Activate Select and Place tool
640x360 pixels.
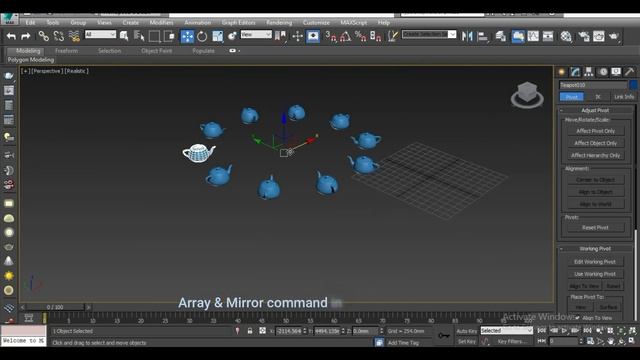tap(232, 36)
